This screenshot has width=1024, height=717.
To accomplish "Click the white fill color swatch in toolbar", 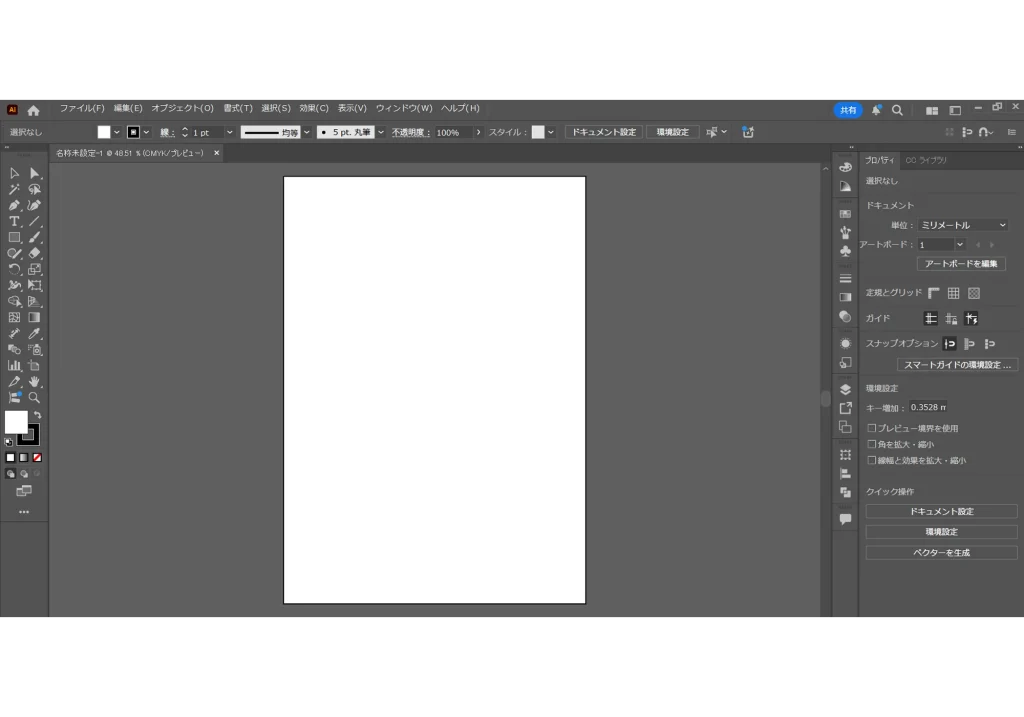I will pyautogui.click(x=16, y=422).
